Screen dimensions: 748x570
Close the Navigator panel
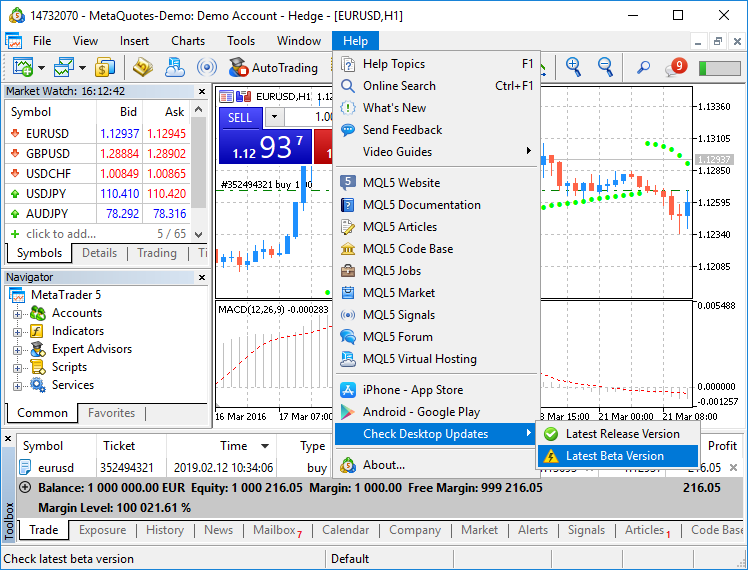(202, 277)
